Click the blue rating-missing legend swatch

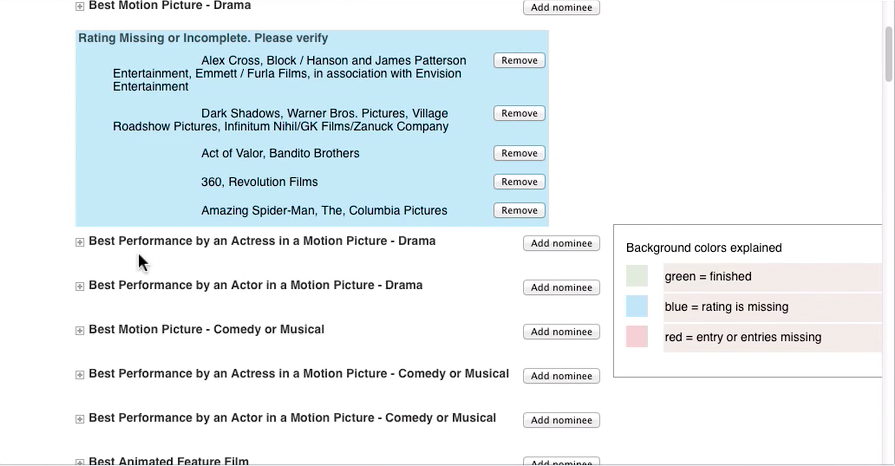637,307
